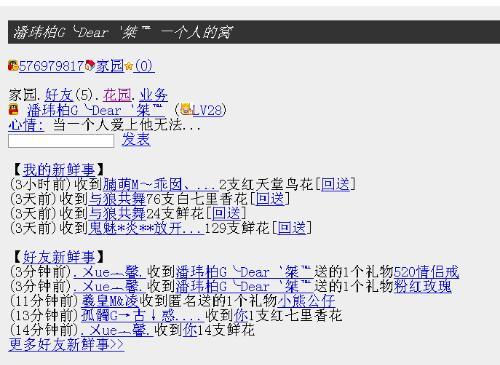Open 与狼共舞 link in 24支鲜花 row
The height and width of the screenshot is (365, 500).
117,214
